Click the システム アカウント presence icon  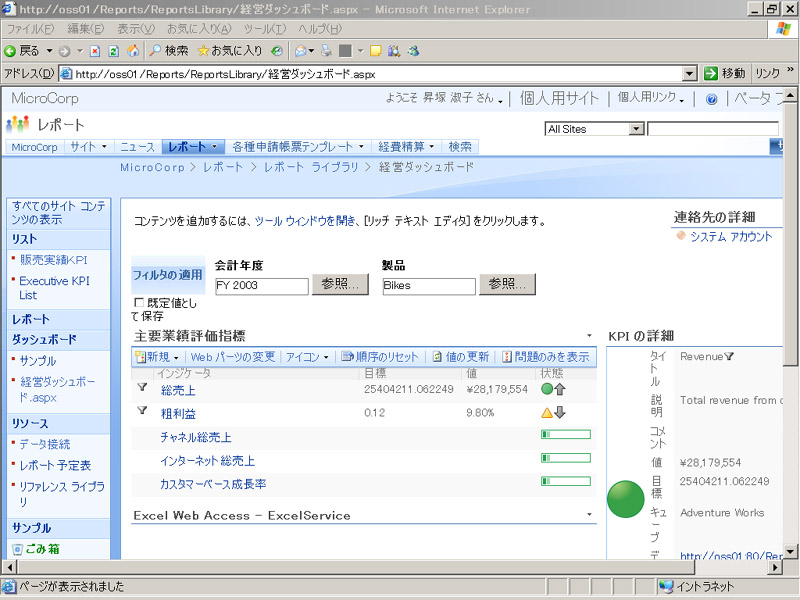coord(681,236)
